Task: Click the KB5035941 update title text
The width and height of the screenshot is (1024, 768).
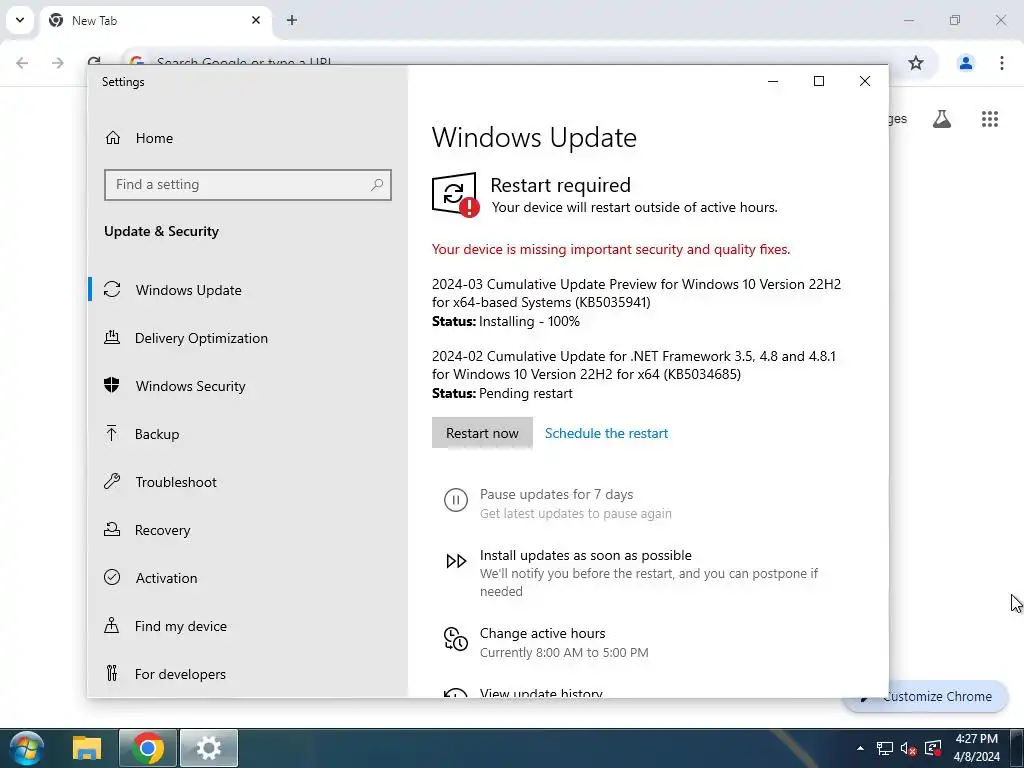Action: tap(636, 293)
